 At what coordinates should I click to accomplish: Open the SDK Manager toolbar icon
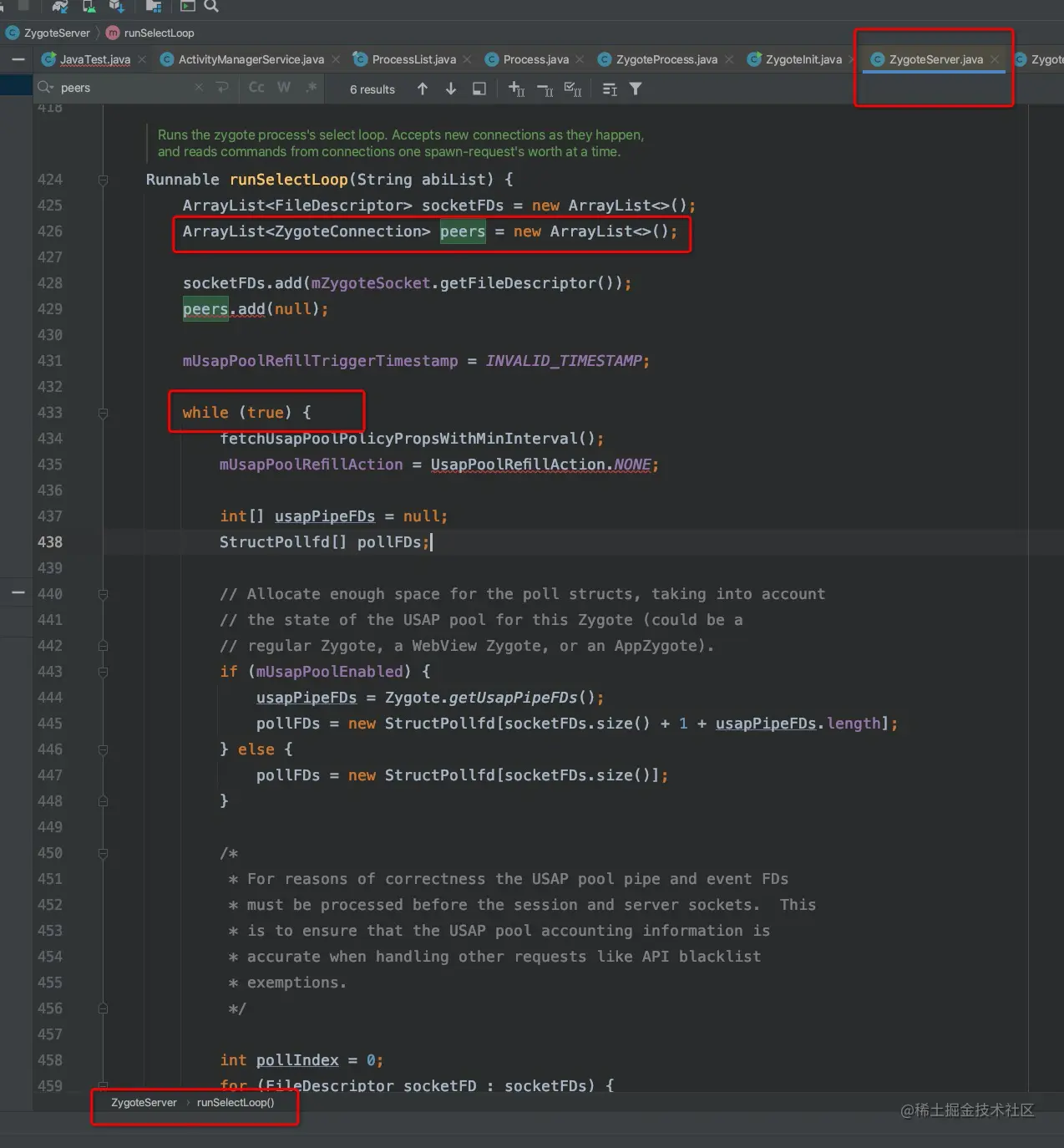tap(117, 6)
